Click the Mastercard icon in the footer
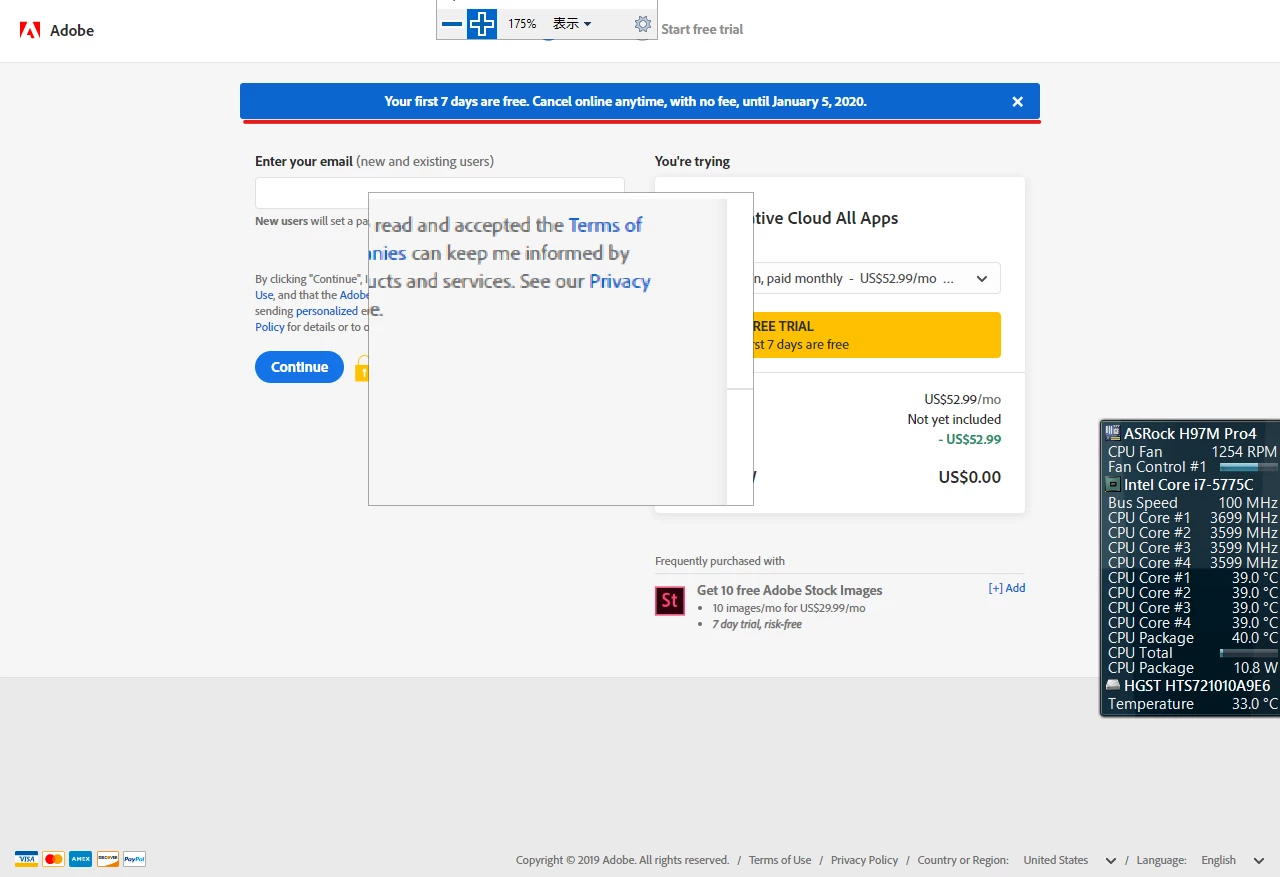1280x877 pixels. pos(53,859)
